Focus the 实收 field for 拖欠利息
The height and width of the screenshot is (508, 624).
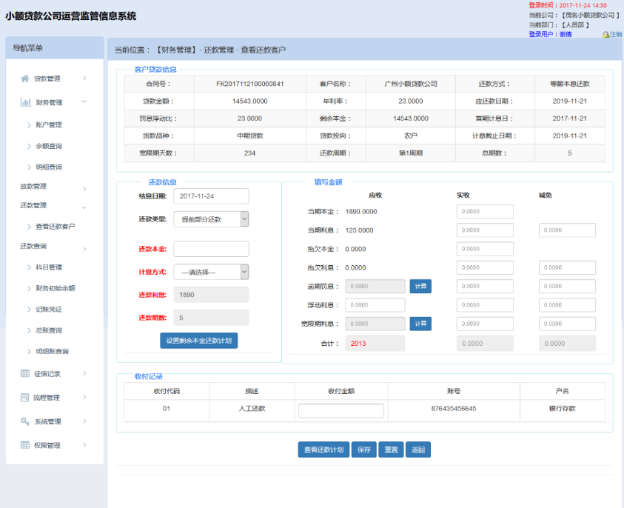[485, 267]
